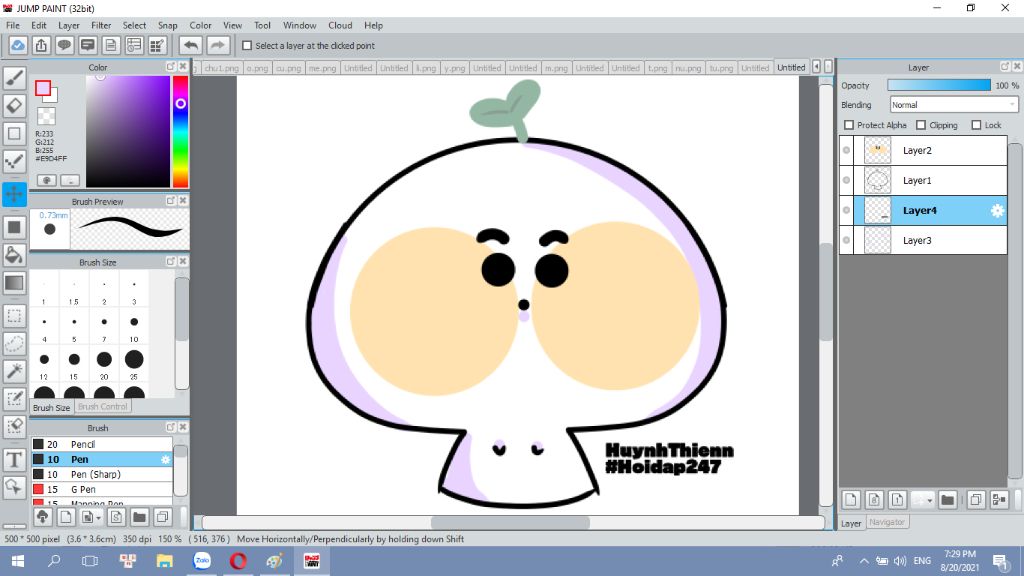The height and width of the screenshot is (576, 1024).
Task: Select the Gradient tool
Action: (x=14, y=283)
